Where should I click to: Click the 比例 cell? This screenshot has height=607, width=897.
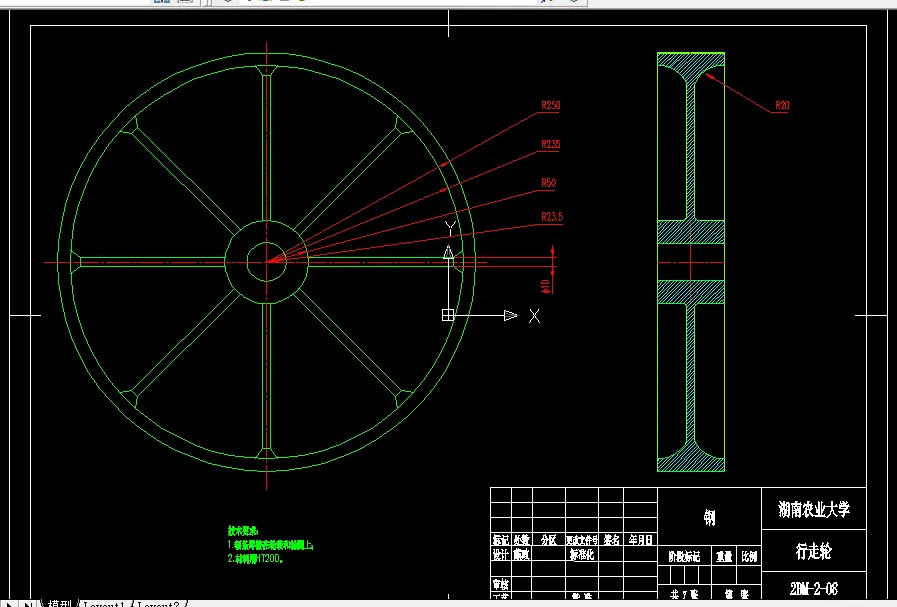coord(749,557)
